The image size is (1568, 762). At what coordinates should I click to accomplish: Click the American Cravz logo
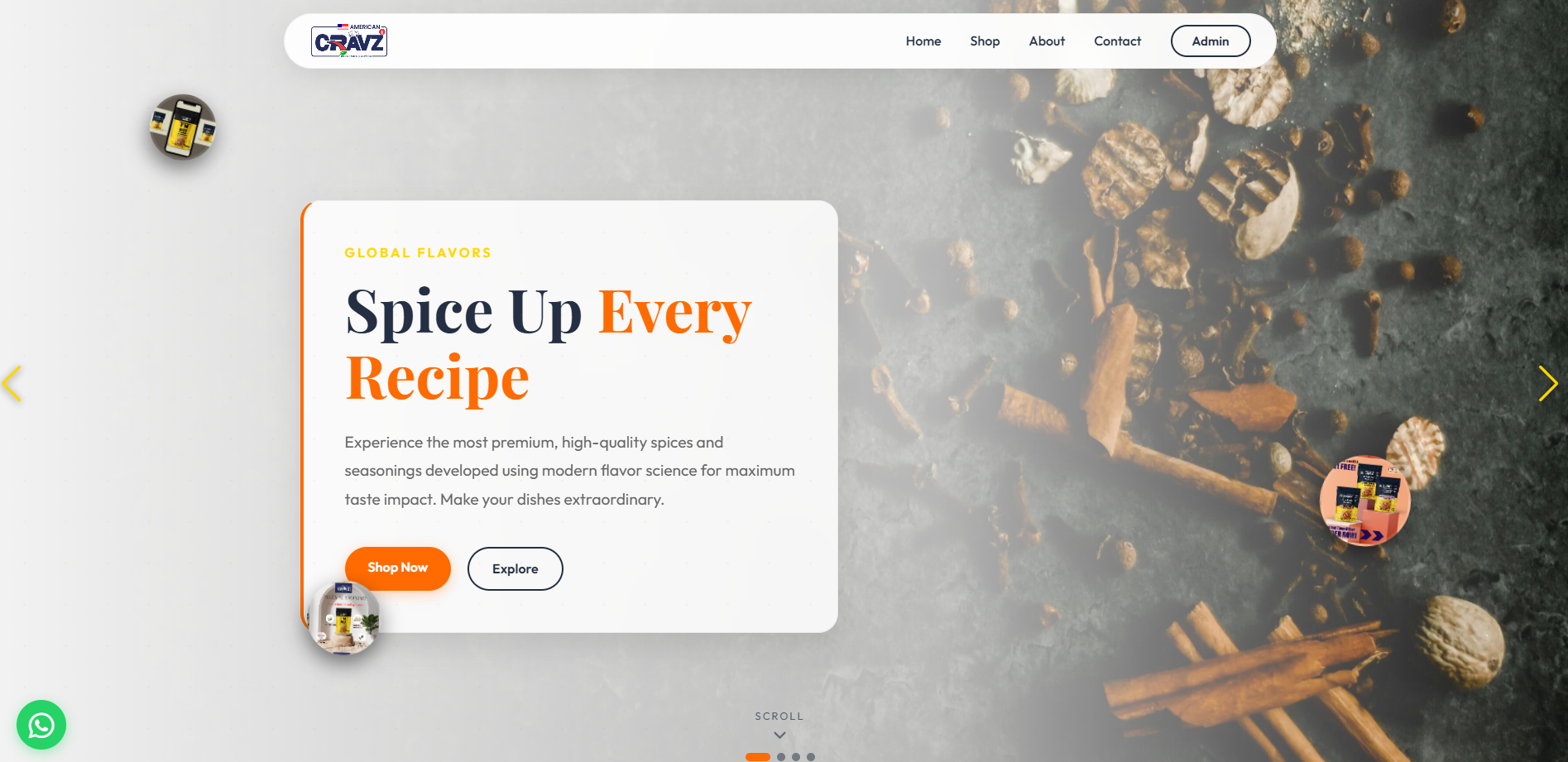click(x=349, y=41)
